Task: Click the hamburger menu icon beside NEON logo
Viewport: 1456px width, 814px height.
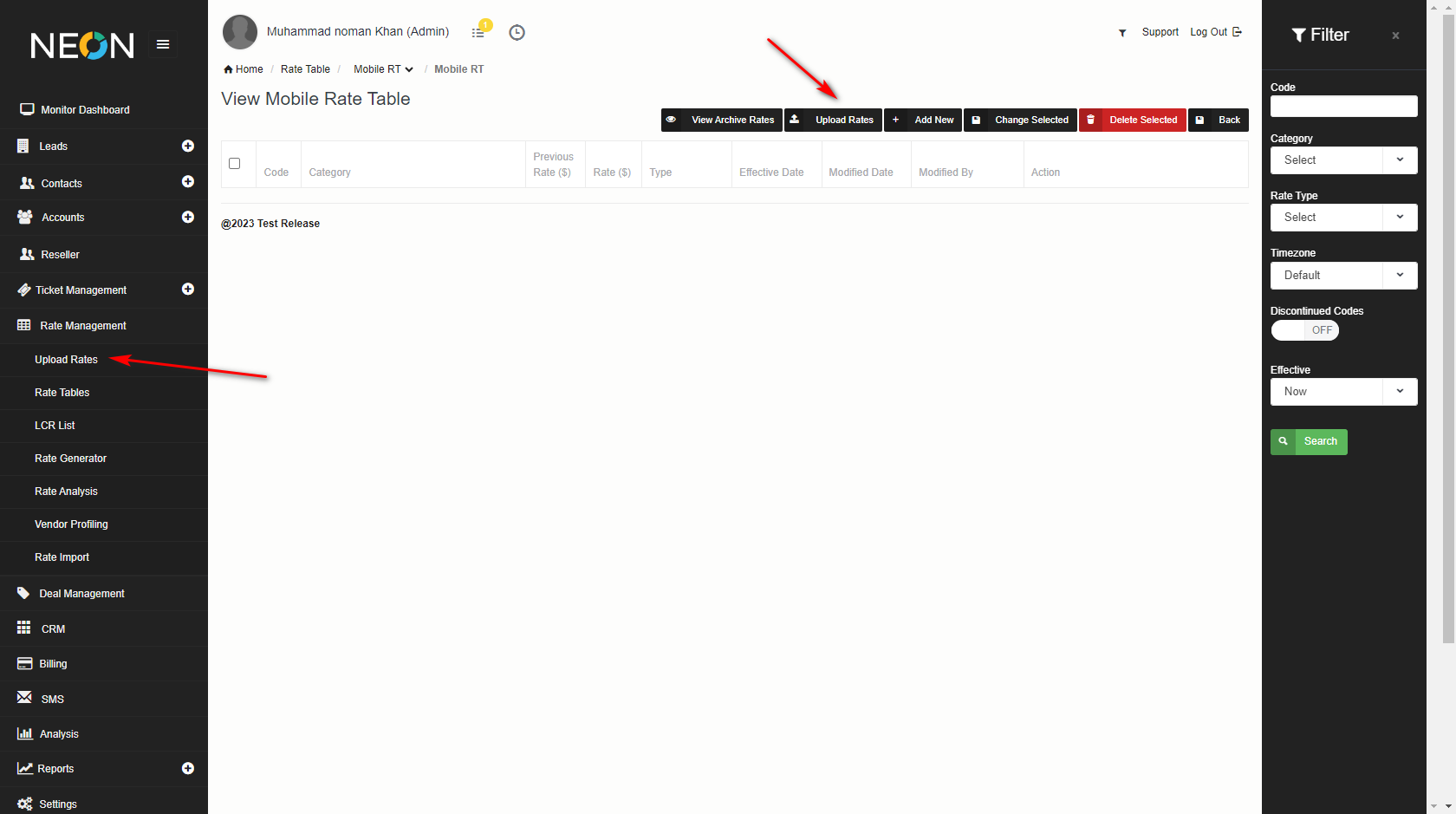Action: 162,44
